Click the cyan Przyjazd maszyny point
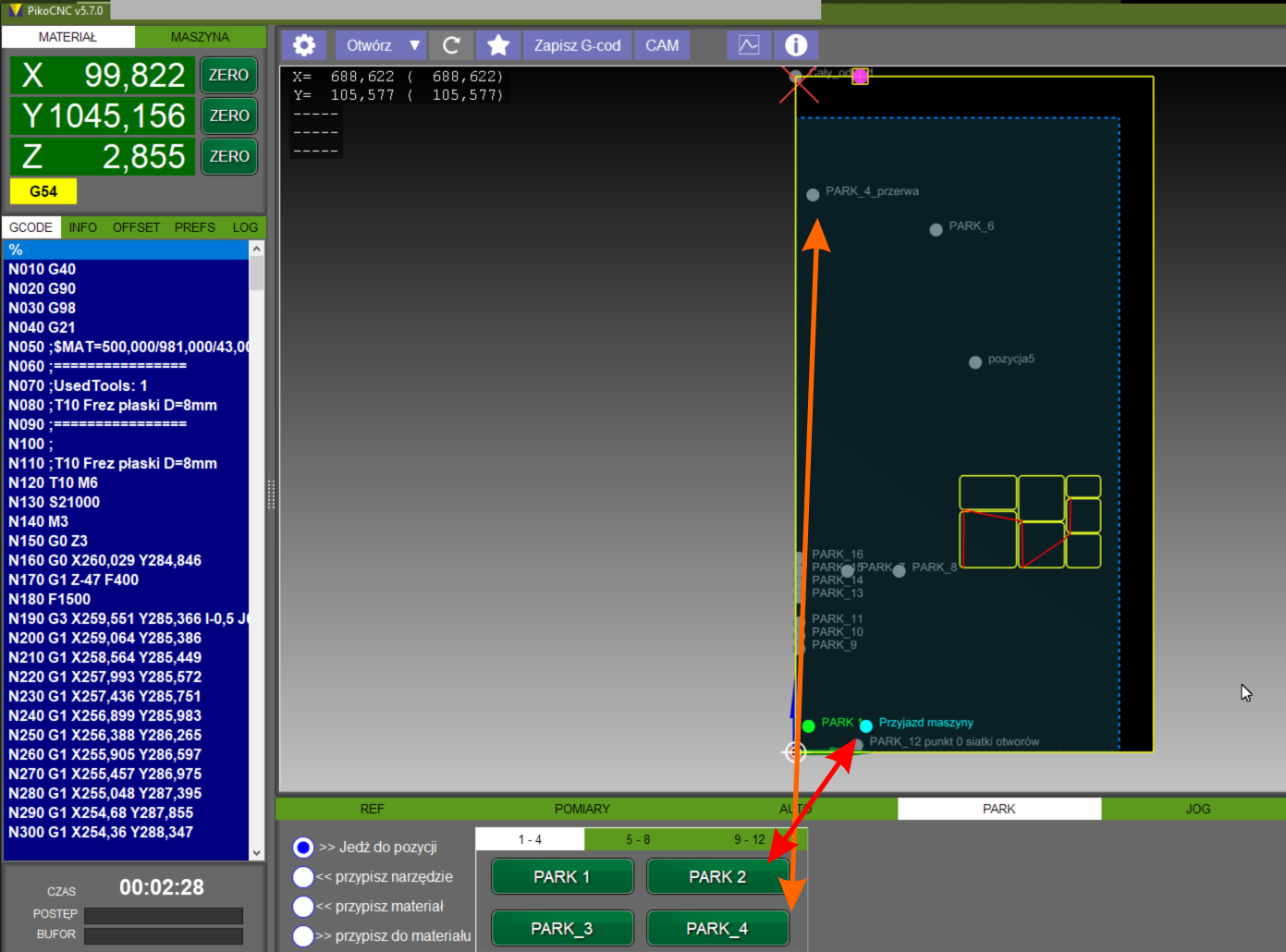The width and height of the screenshot is (1286, 952). coord(865,726)
